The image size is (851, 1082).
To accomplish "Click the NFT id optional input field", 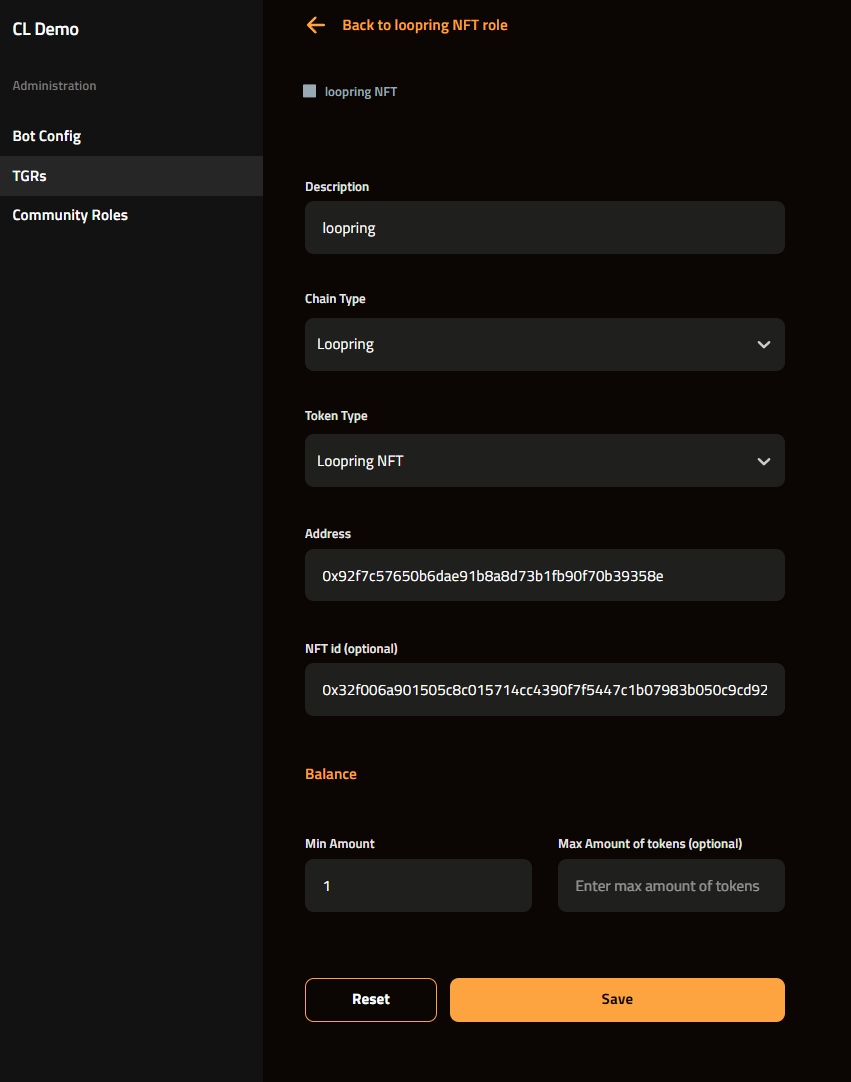I will [x=544, y=690].
